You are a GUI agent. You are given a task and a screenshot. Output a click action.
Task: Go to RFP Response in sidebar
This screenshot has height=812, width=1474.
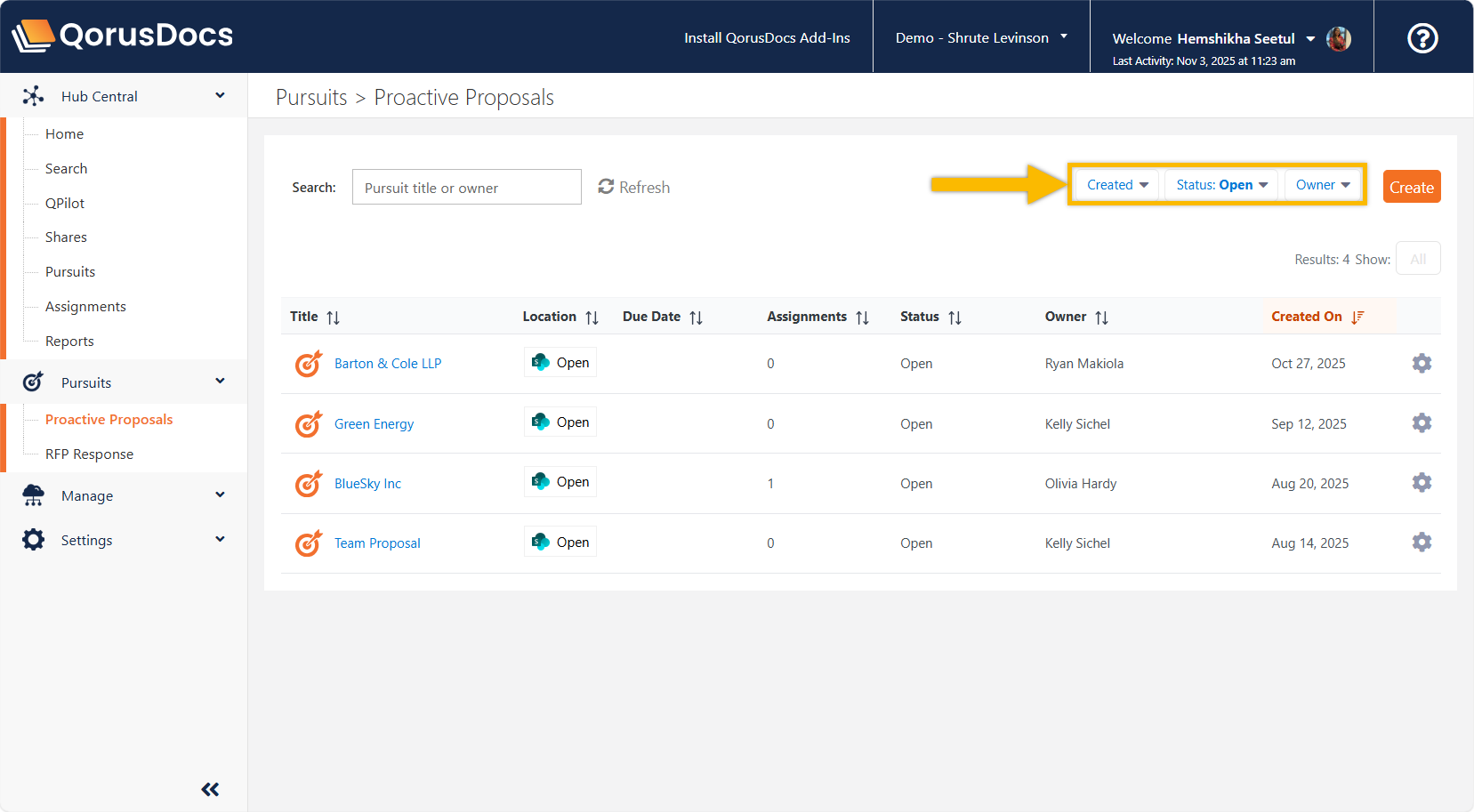(89, 454)
